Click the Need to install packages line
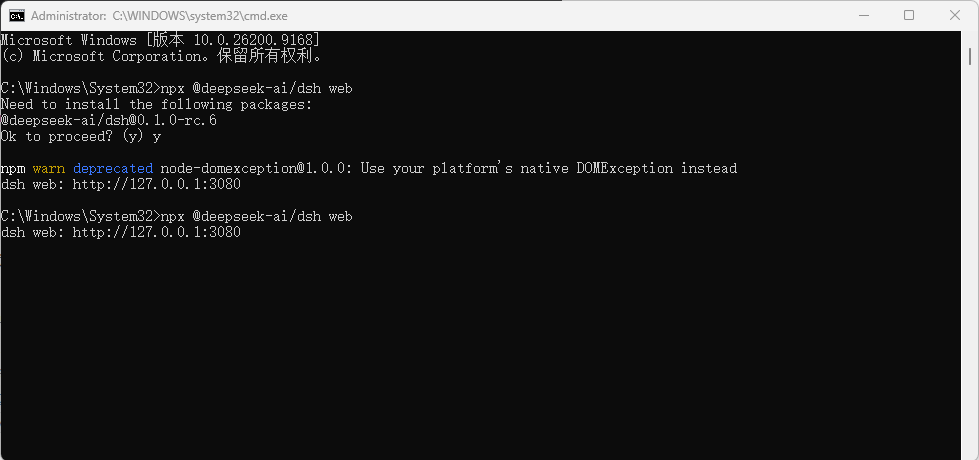Viewport: 979px width, 460px height. pyautogui.click(x=156, y=104)
